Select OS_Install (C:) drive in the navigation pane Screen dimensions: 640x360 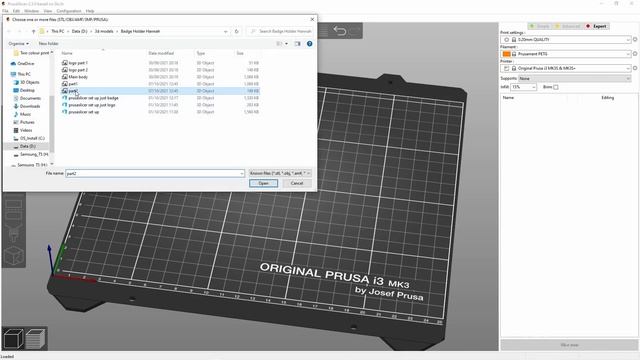pyautogui.click(x=32, y=138)
